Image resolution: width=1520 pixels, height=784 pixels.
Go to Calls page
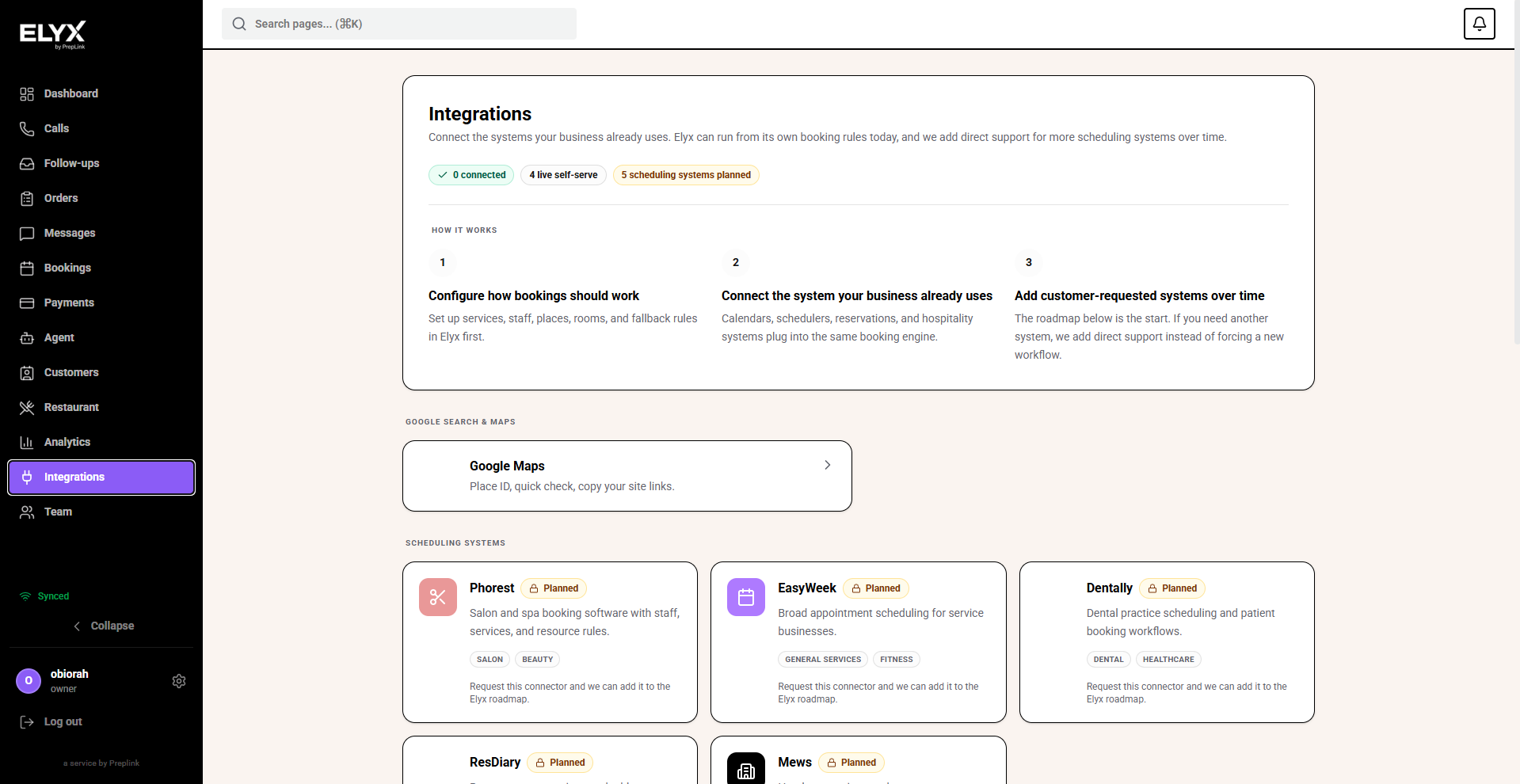101,129
